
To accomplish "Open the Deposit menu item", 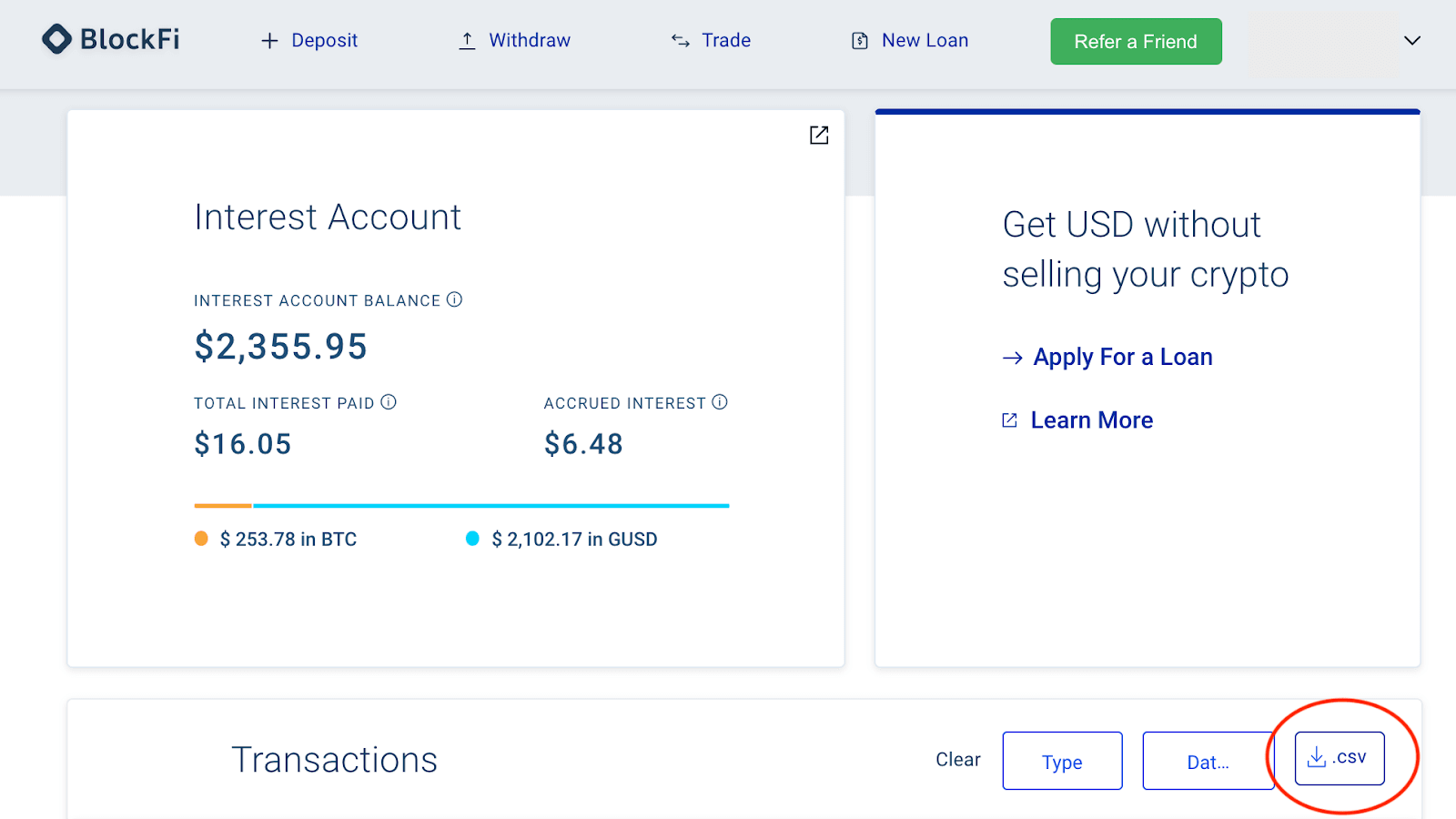I will [309, 41].
